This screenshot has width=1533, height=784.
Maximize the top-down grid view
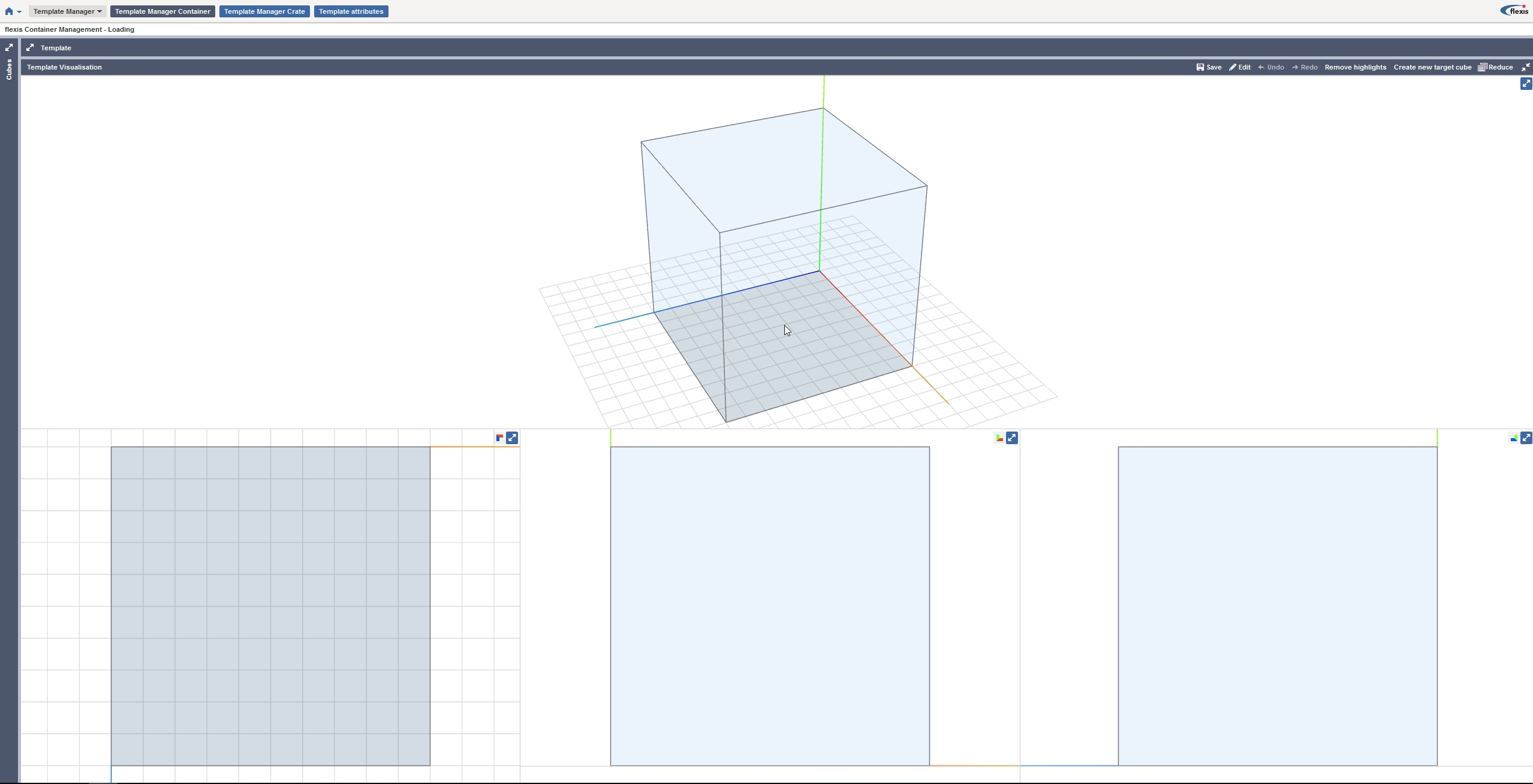[x=512, y=438]
